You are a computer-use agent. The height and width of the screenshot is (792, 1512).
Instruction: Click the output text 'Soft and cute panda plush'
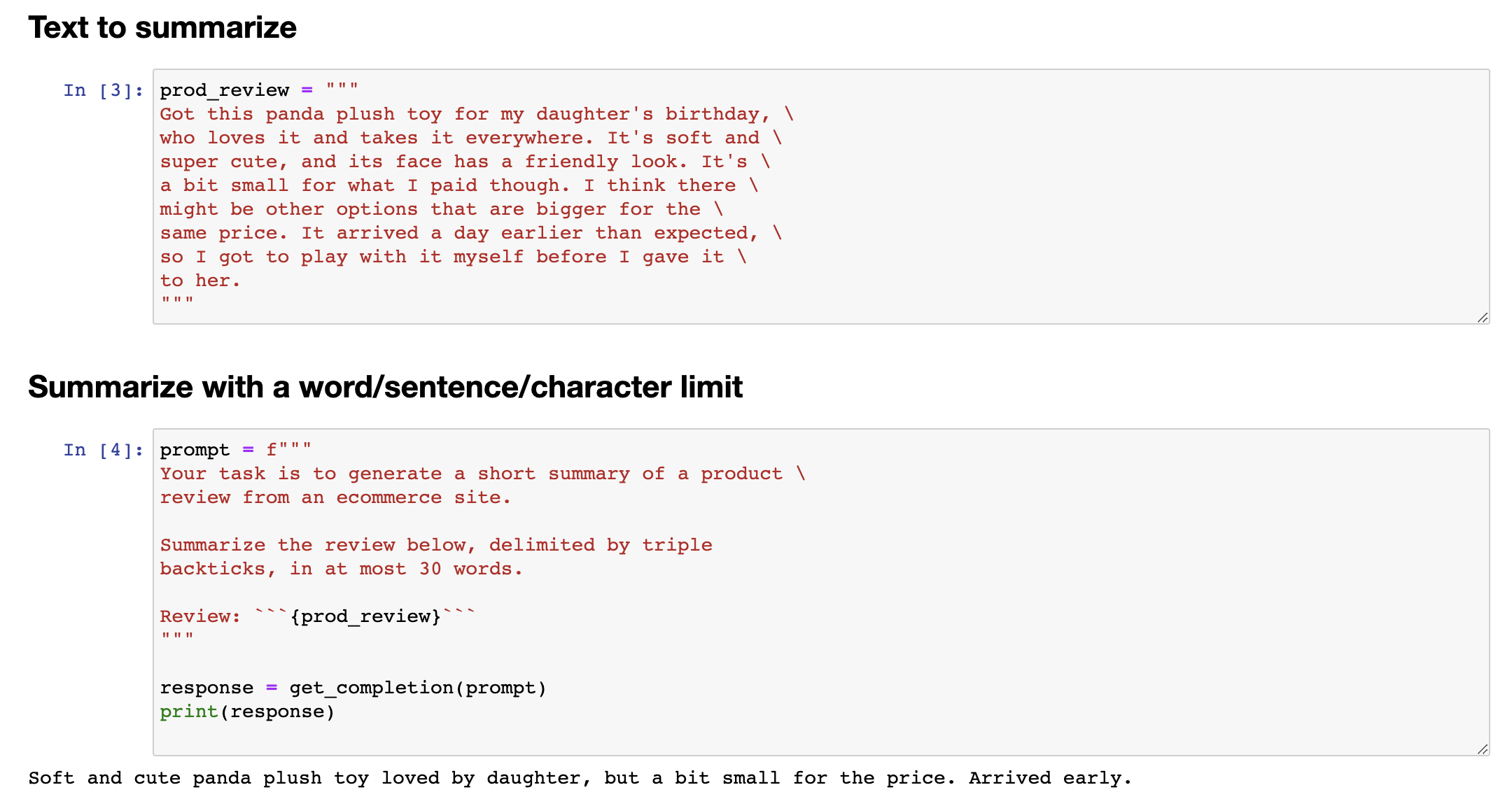click(580, 778)
